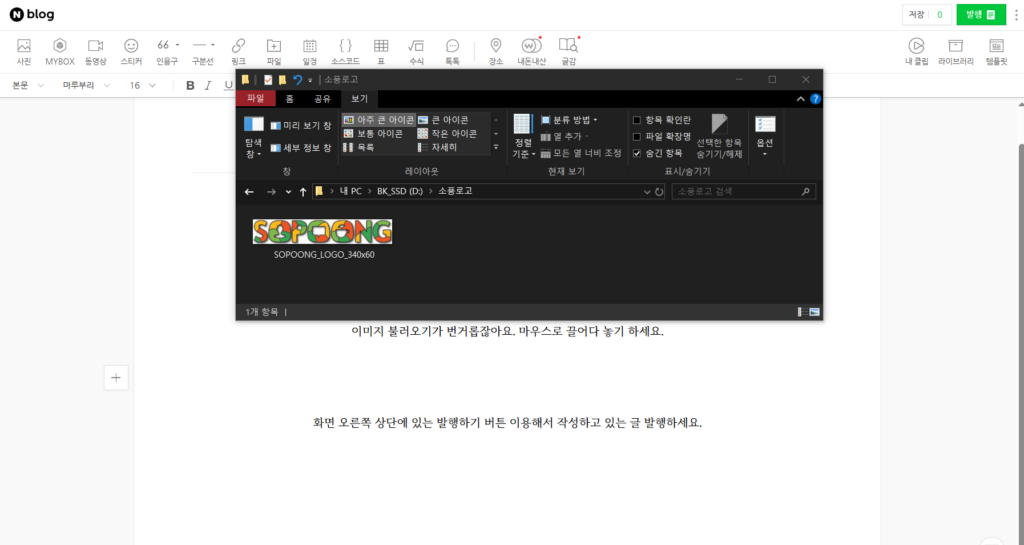
Task: Click 모든 열 너비 조정 button
Action: pos(581,153)
